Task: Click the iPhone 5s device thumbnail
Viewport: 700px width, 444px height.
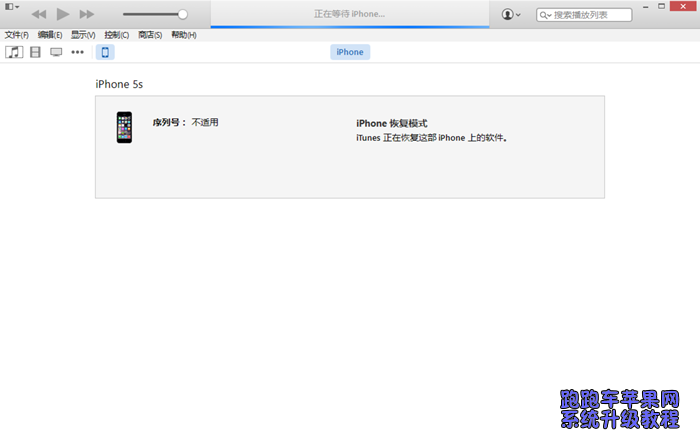Action: pos(124,127)
